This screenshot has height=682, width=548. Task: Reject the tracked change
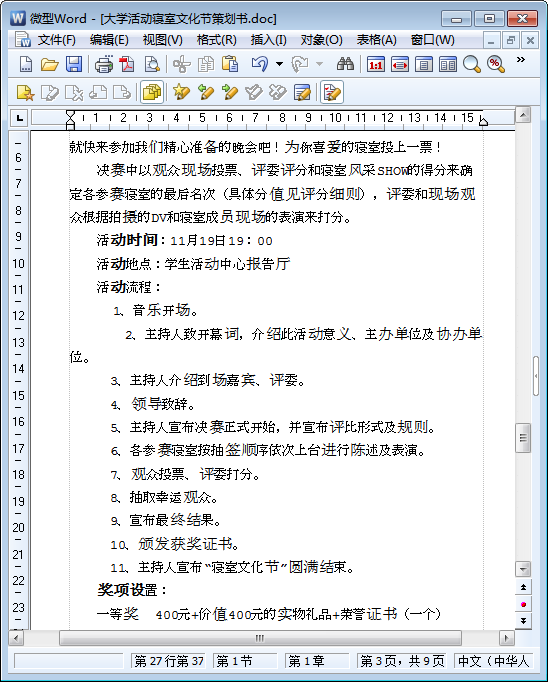278,92
